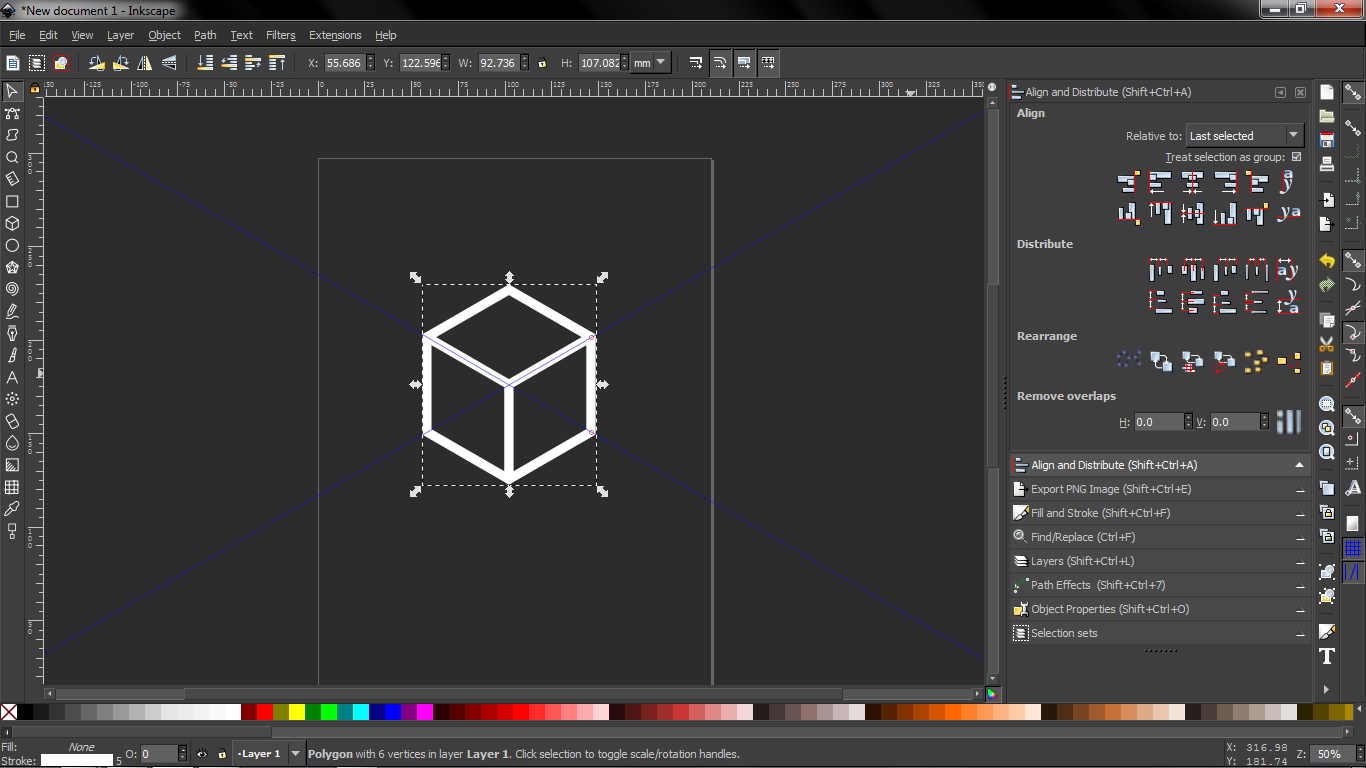Open the File menu
The height and width of the screenshot is (768, 1366).
17,35
